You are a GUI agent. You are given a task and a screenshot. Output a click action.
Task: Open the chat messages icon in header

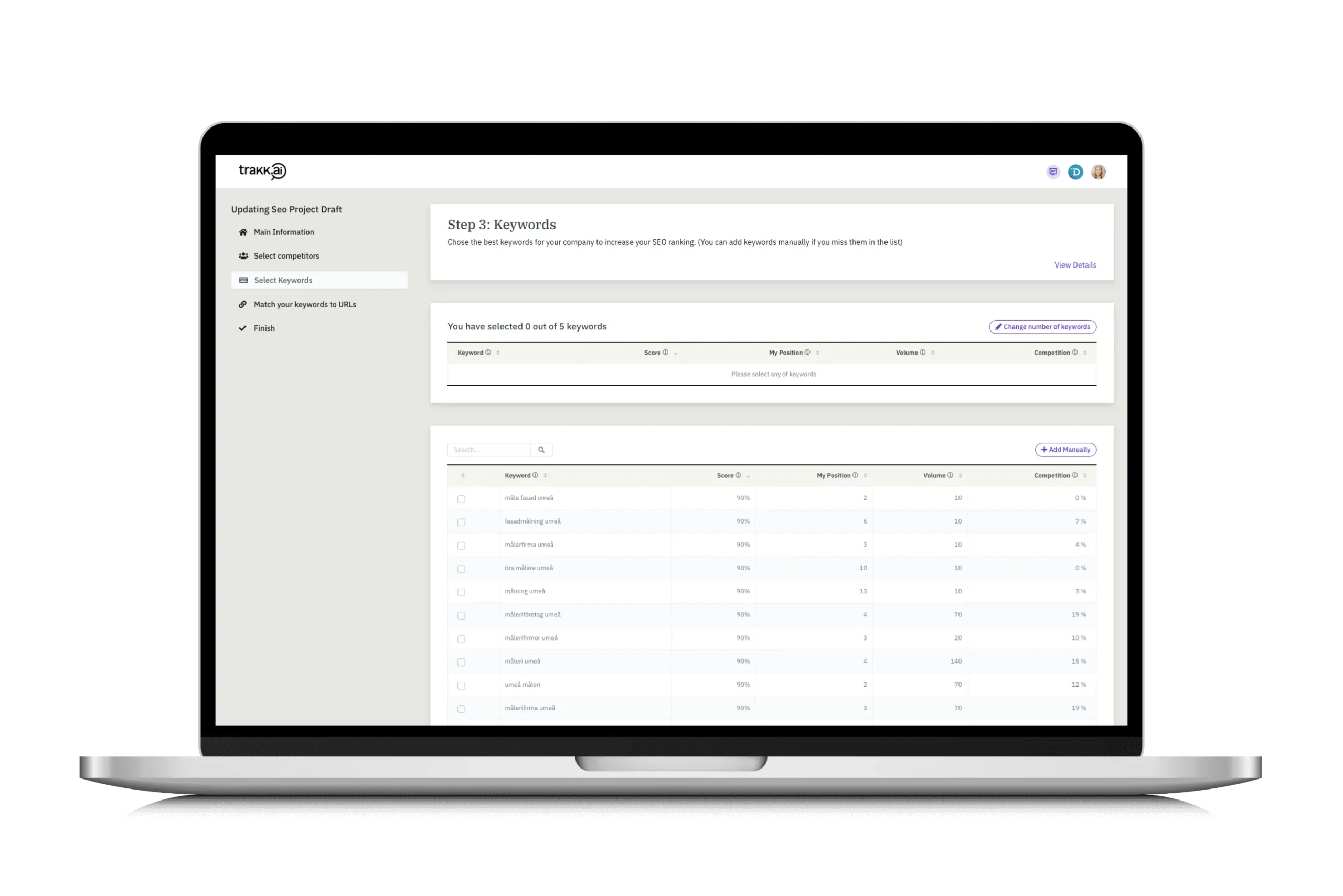[x=1053, y=172]
